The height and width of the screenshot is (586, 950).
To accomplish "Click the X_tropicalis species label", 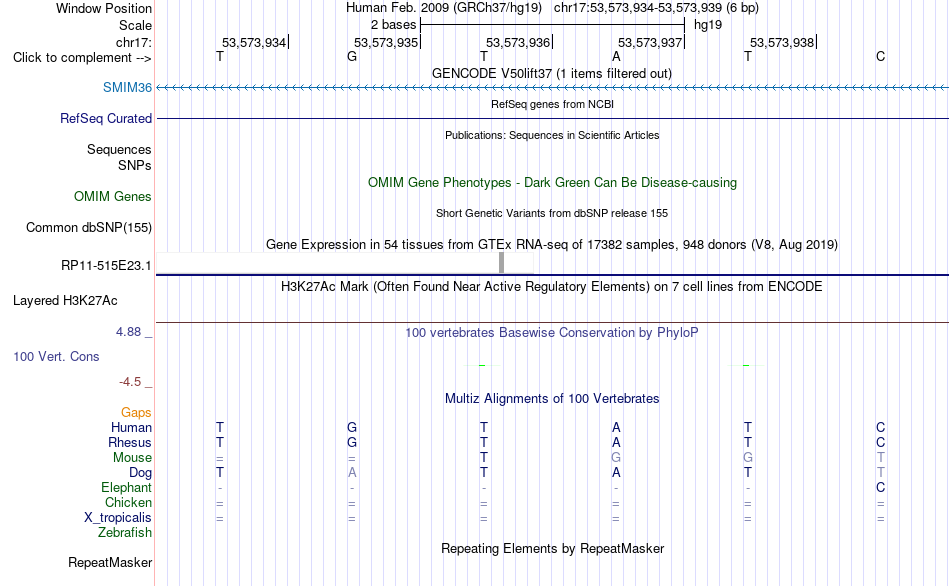I will pos(118,518).
